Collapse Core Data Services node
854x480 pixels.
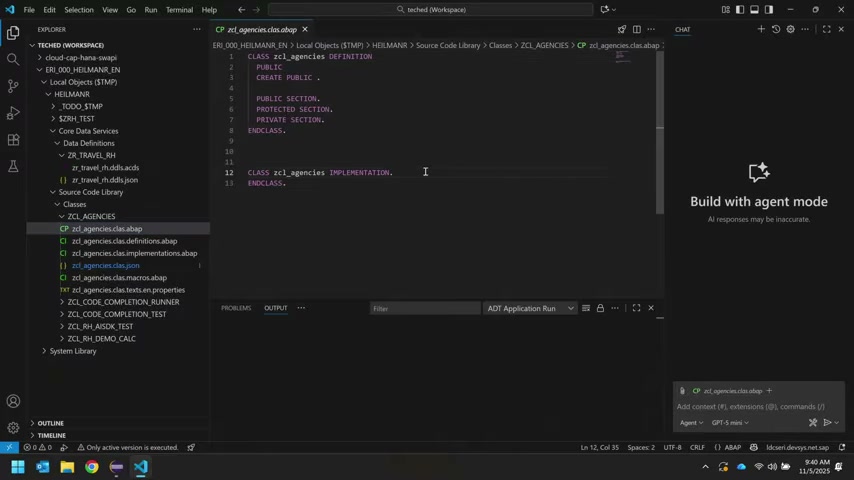point(88,131)
